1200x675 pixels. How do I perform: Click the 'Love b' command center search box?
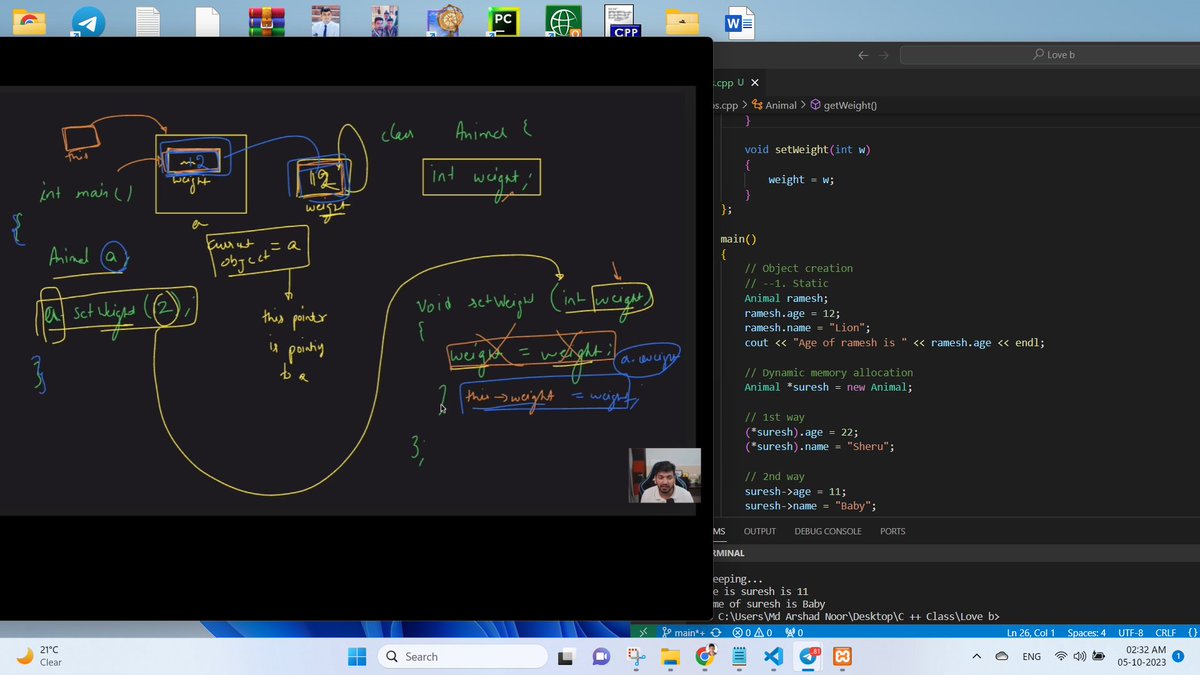click(x=1052, y=55)
